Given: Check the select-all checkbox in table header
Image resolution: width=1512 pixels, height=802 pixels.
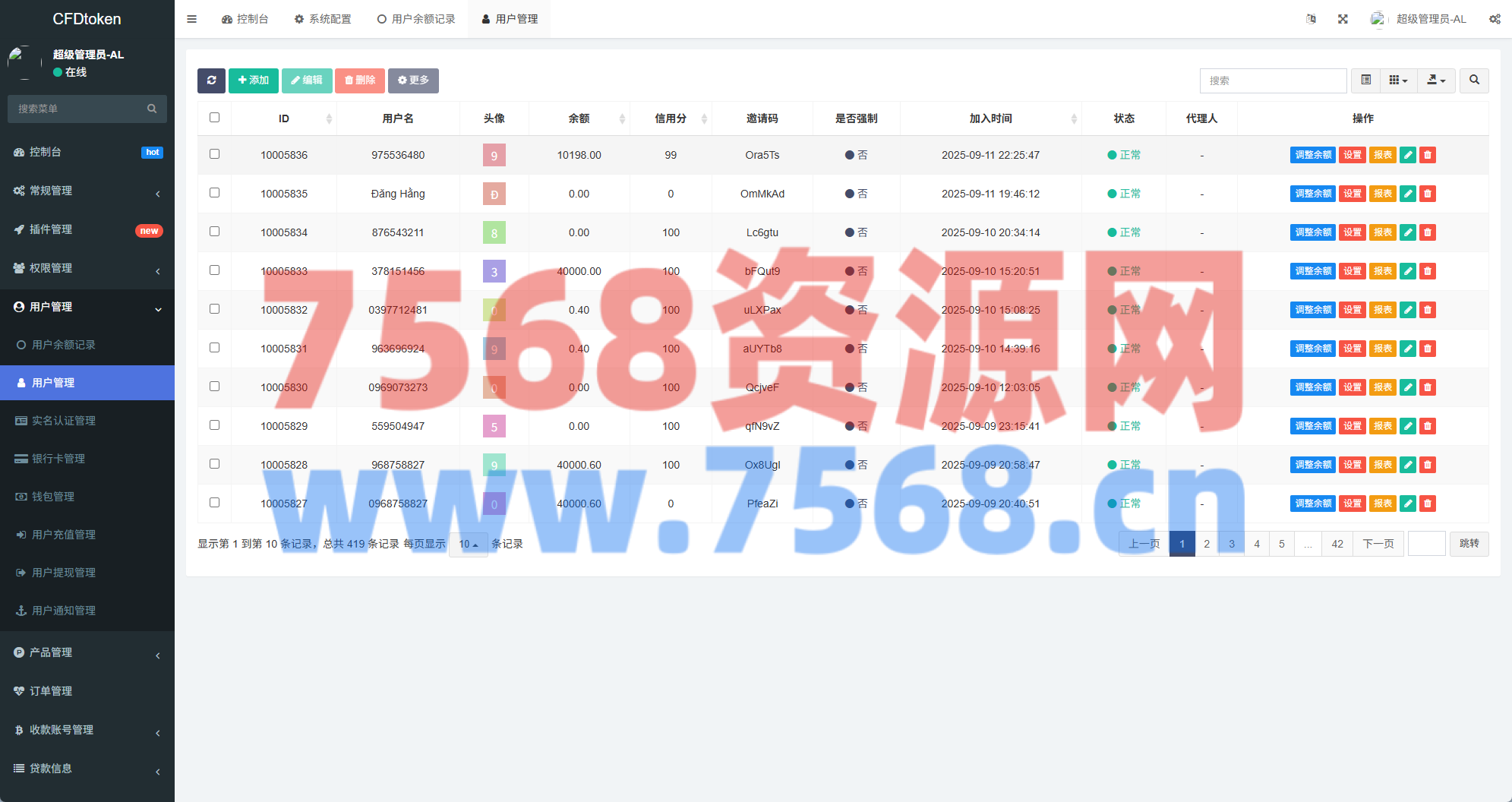Looking at the screenshot, I should (214, 118).
